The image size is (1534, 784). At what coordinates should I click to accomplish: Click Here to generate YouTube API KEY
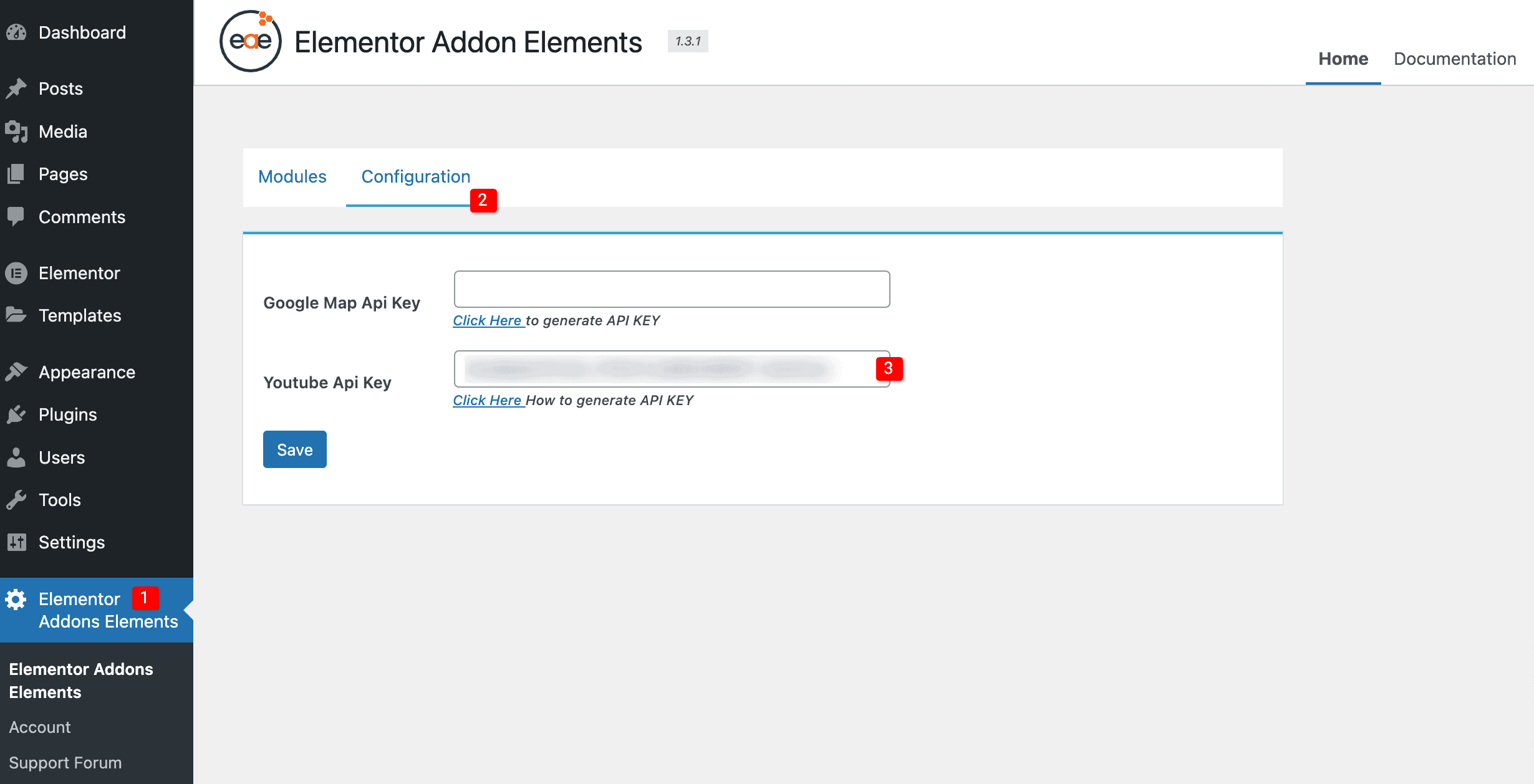pos(487,400)
